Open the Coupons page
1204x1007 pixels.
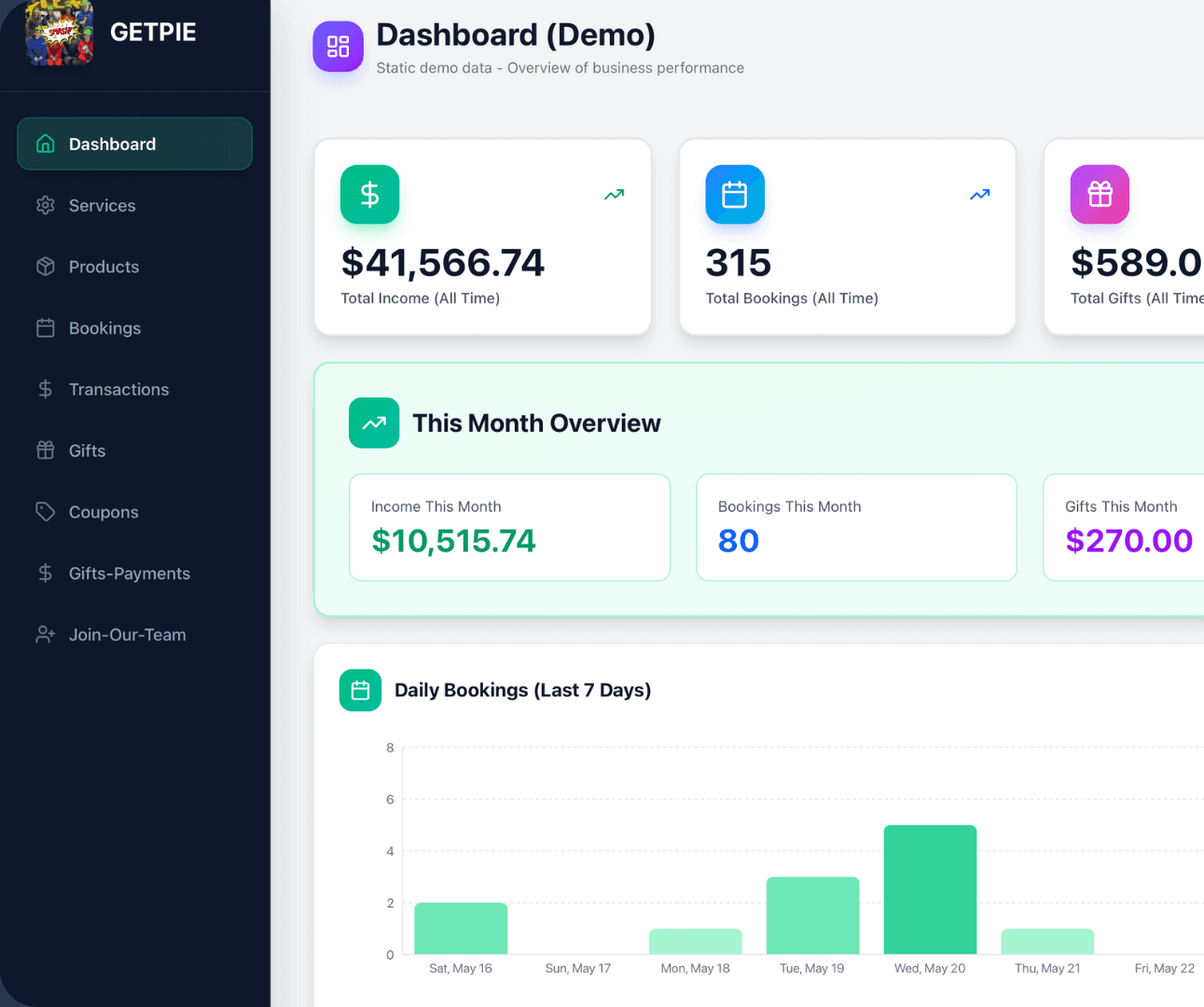[x=134, y=512]
